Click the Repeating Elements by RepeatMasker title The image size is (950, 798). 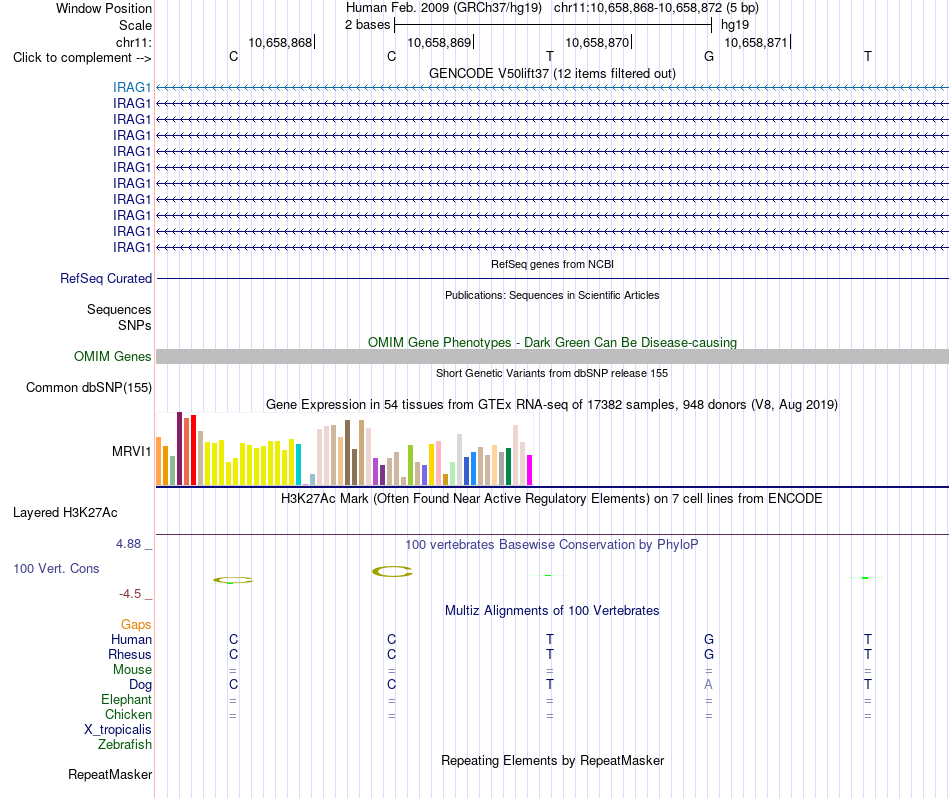pyautogui.click(x=553, y=760)
